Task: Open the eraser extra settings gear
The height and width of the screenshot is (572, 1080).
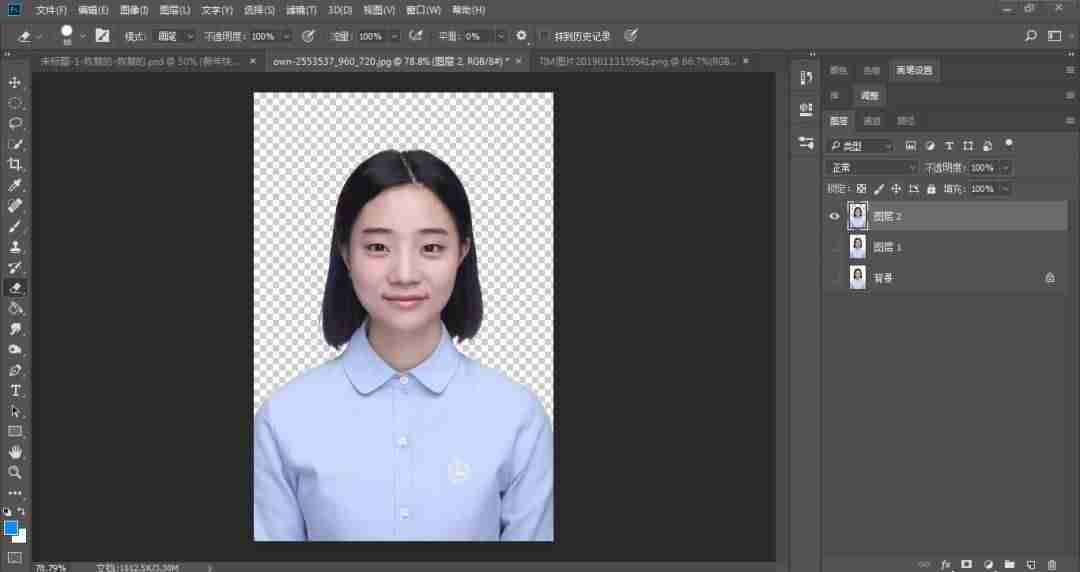Action: [521, 36]
